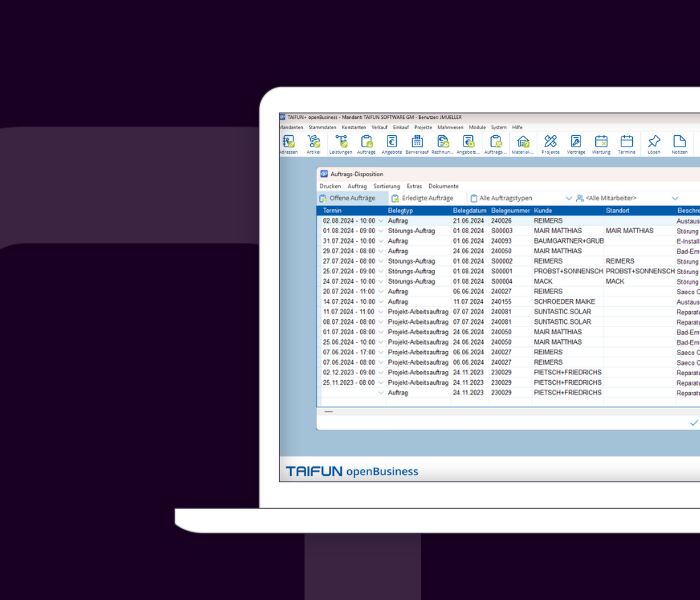The image size is (700, 600).
Task: Sort by the Belegdatum column header
Action: click(469, 211)
